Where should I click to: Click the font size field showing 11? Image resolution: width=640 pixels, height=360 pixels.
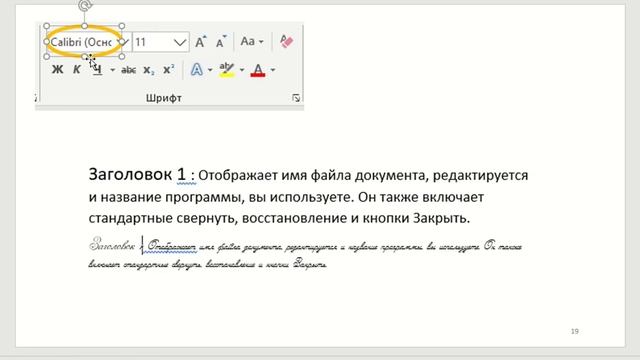[152, 42]
